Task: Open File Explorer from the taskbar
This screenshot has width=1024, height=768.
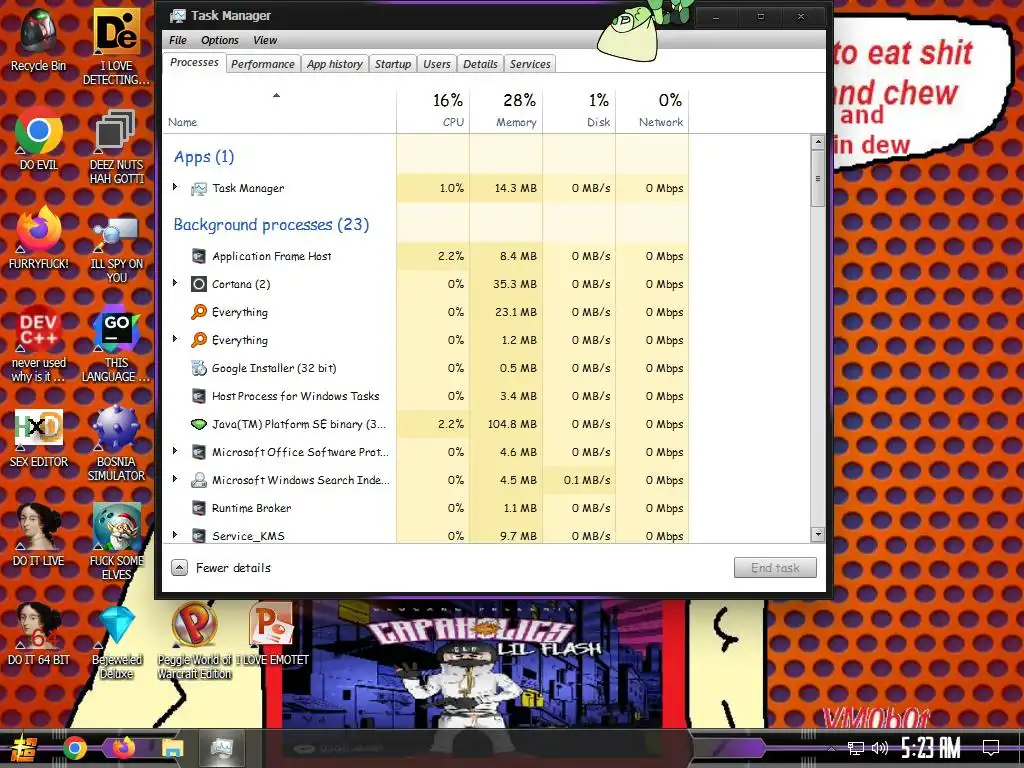Action: pos(172,748)
